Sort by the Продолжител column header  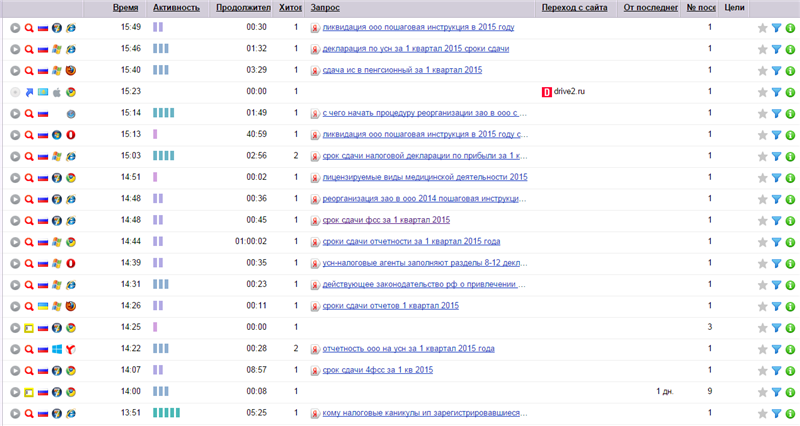point(243,8)
